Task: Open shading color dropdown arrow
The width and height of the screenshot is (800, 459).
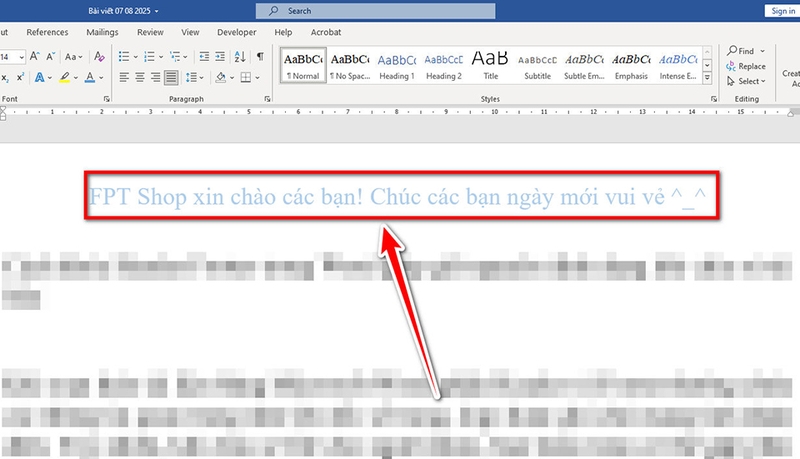Action: (232, 78)
